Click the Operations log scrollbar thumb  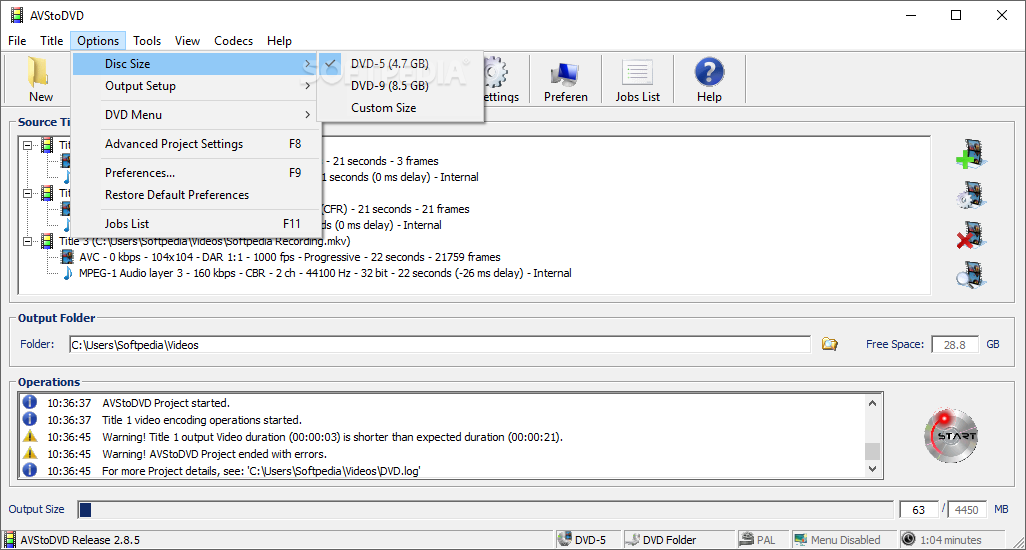872,451
